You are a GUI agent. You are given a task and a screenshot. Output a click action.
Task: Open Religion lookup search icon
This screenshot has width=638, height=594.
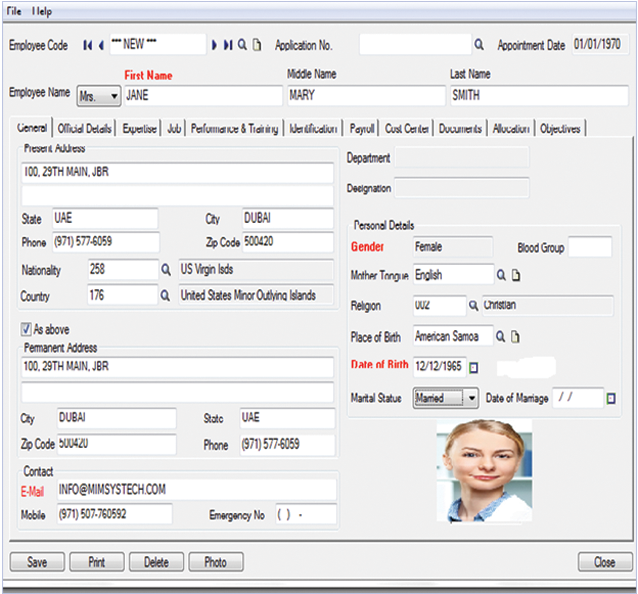click(473, 305)
